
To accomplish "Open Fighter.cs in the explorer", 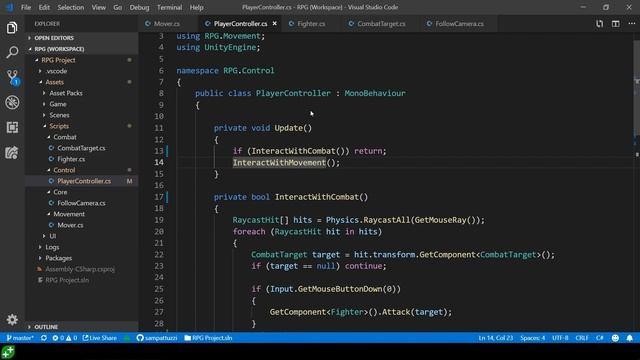I will pyautogui.click(x=82, y=159).
